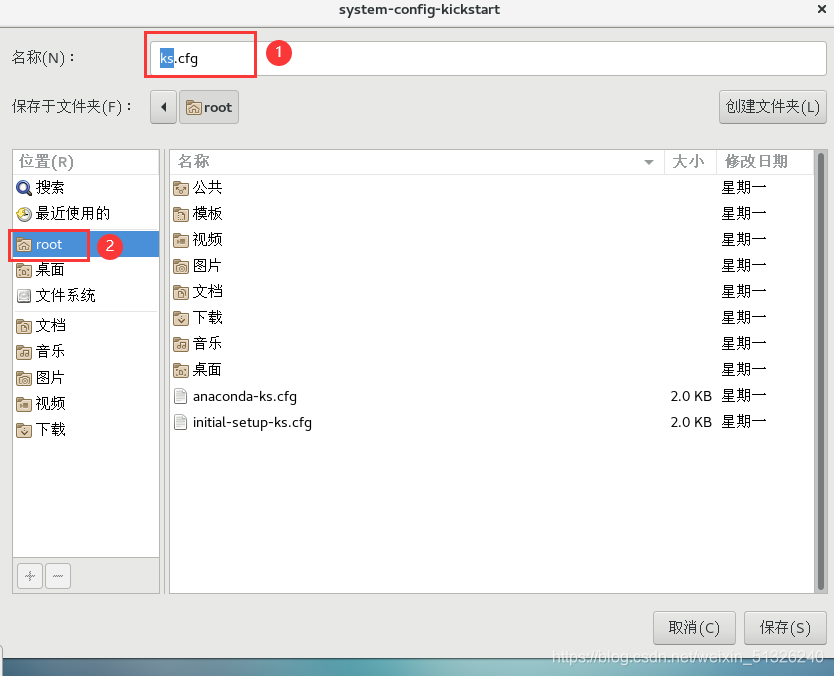Image resolution: width=834 pixels, height=676 pixels.
Task: Select the 桌面 folder in the file list
Action: (x=492, y=370)
